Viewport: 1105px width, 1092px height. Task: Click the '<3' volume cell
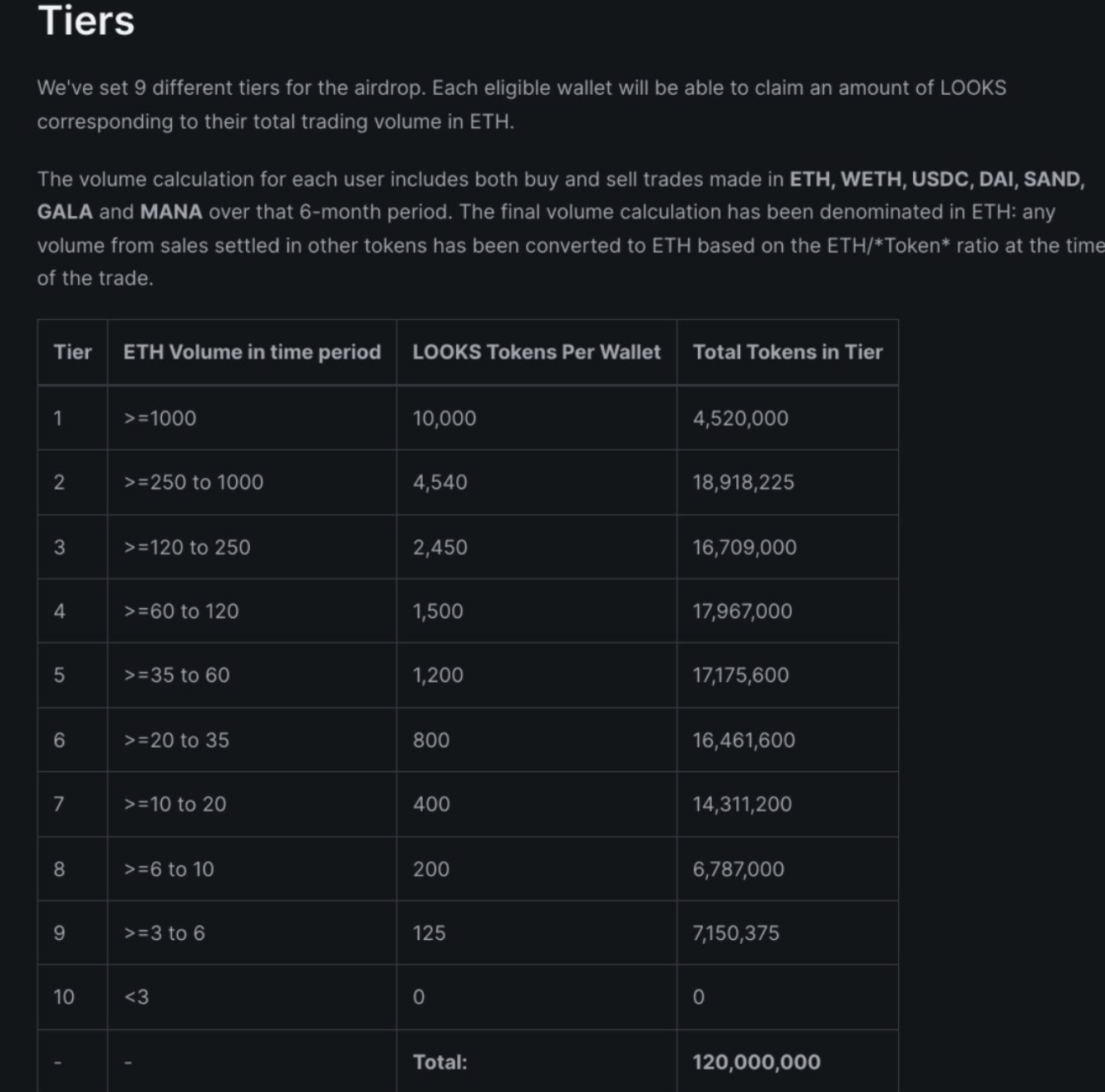point(136,997)
